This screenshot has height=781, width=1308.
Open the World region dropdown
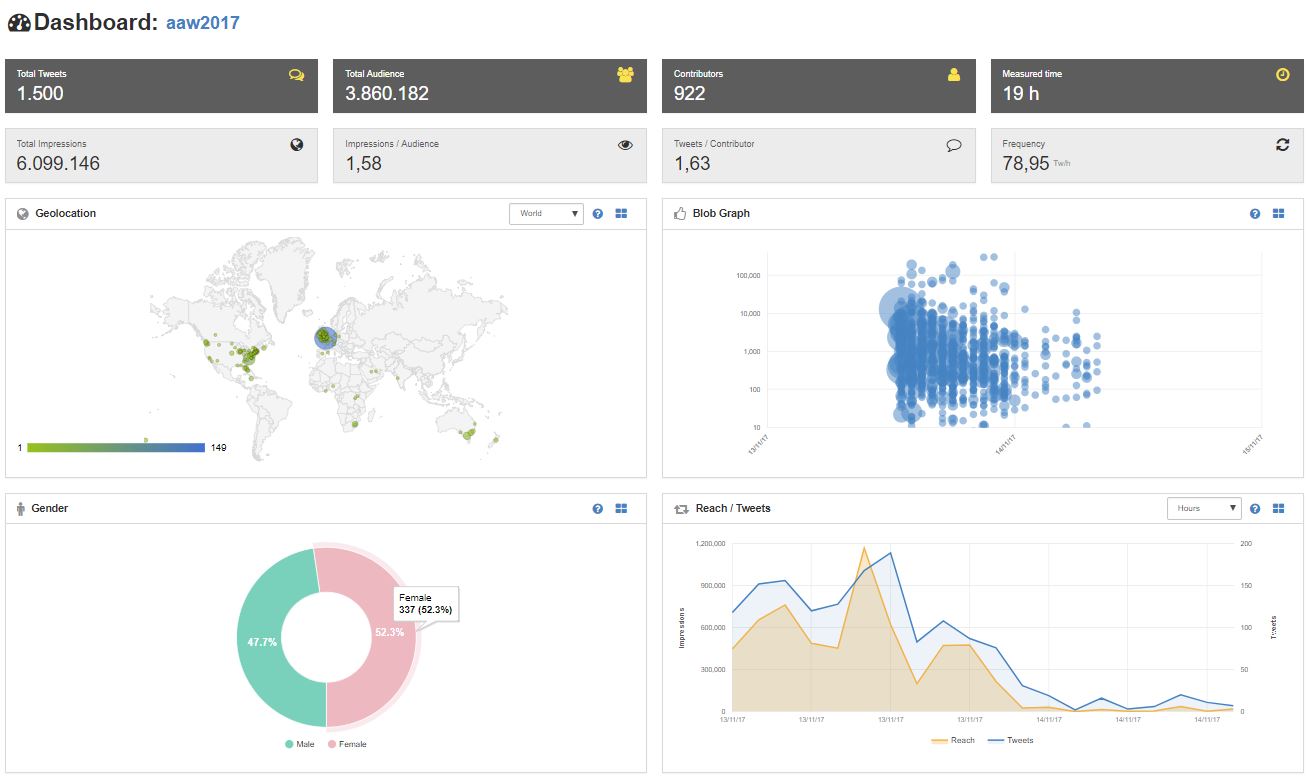[546, 214]
